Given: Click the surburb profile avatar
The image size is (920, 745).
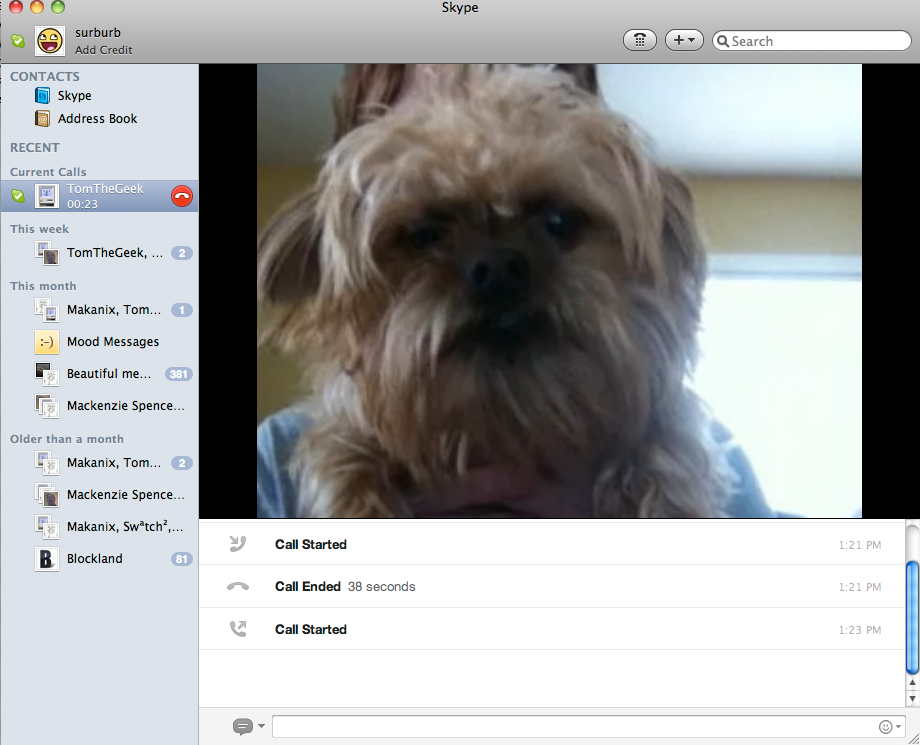Looking at the screenshot, I should [50, 41].
